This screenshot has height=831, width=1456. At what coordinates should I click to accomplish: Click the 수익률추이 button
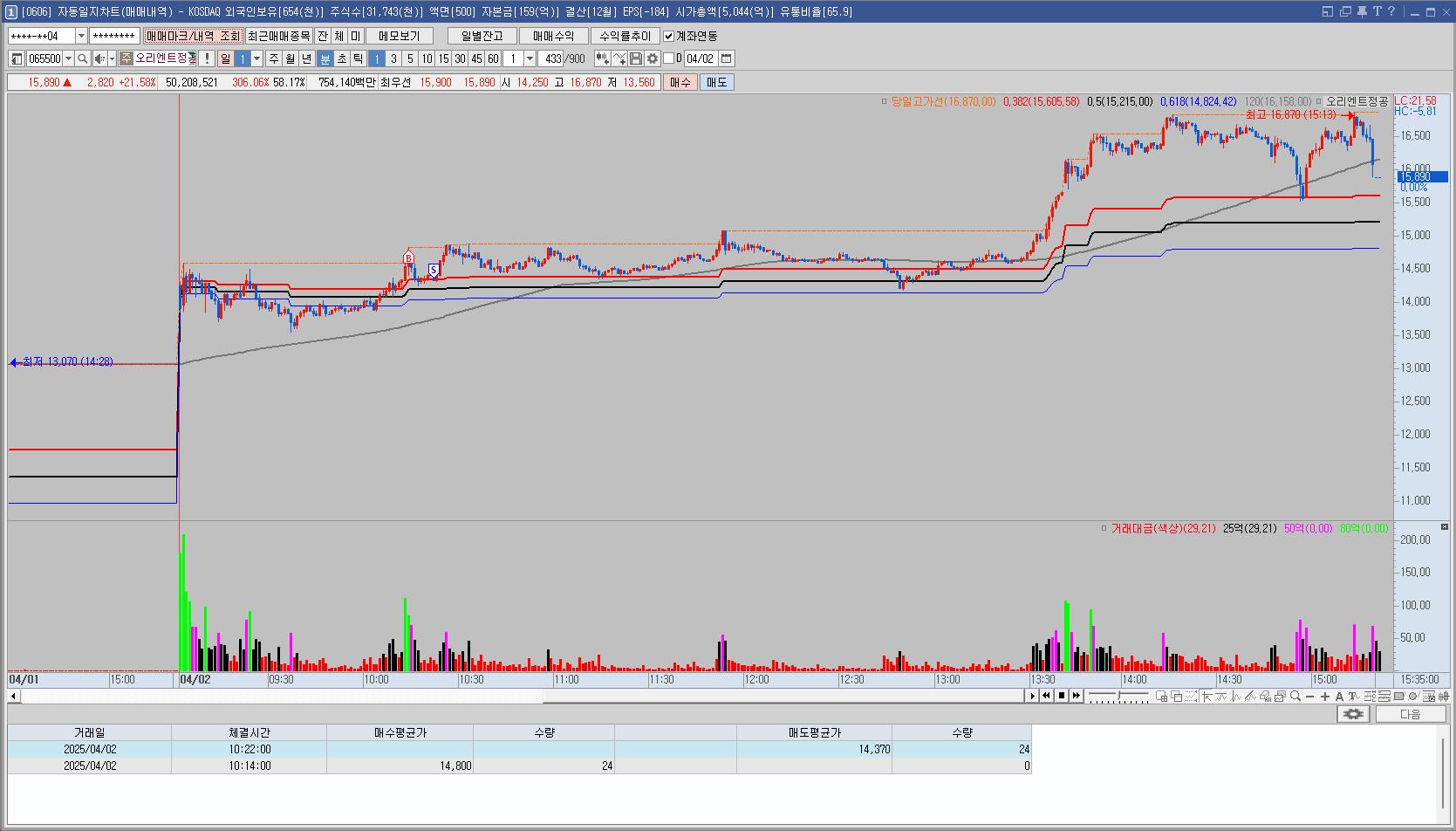(x=625, y=36)
